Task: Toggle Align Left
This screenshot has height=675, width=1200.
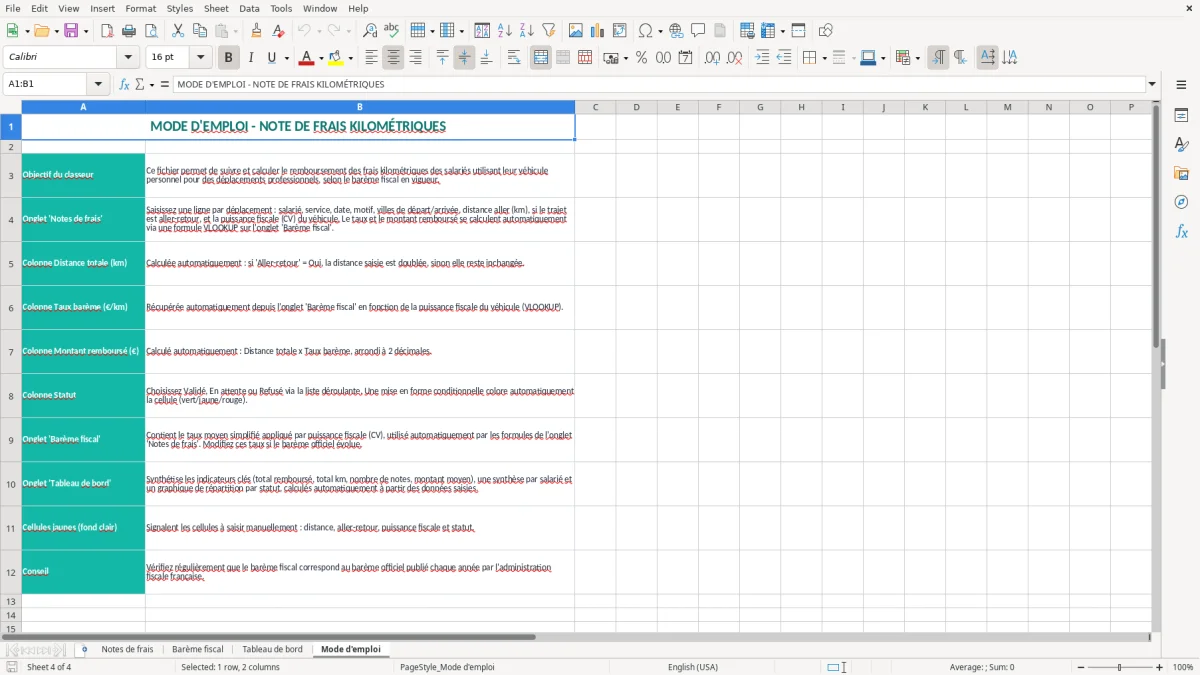Action: (x=371, y=58)
